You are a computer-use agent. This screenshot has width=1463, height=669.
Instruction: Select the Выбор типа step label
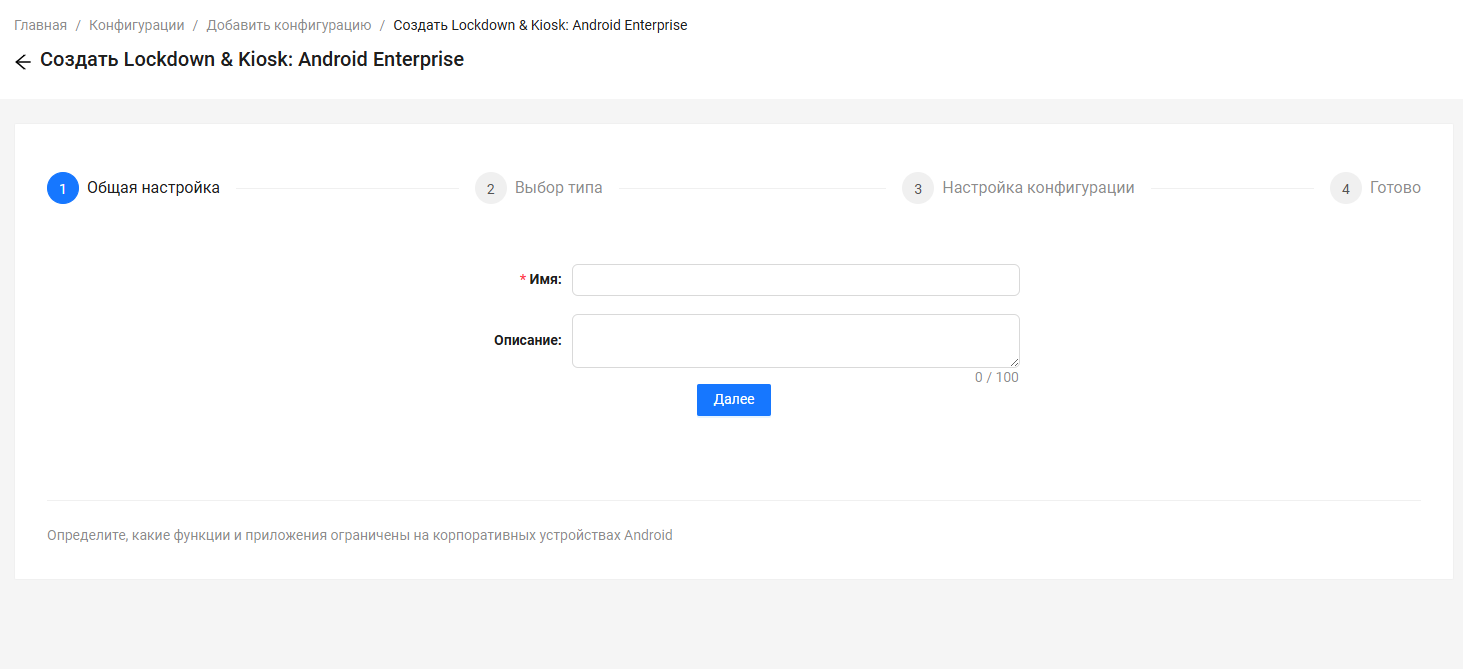(558, 188)
